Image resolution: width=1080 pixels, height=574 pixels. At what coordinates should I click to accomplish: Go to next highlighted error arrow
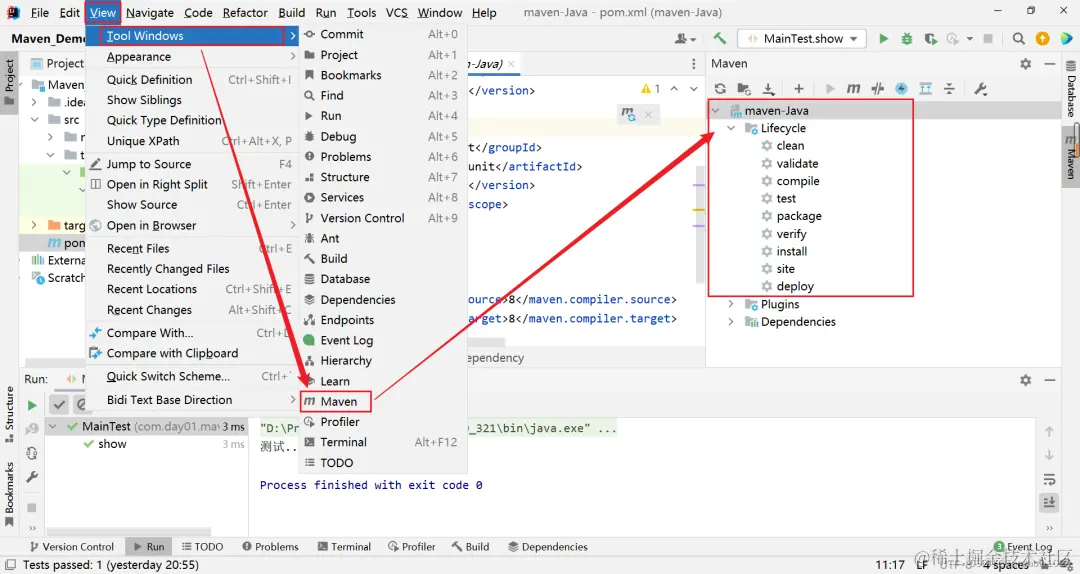[x=694, y=88]
